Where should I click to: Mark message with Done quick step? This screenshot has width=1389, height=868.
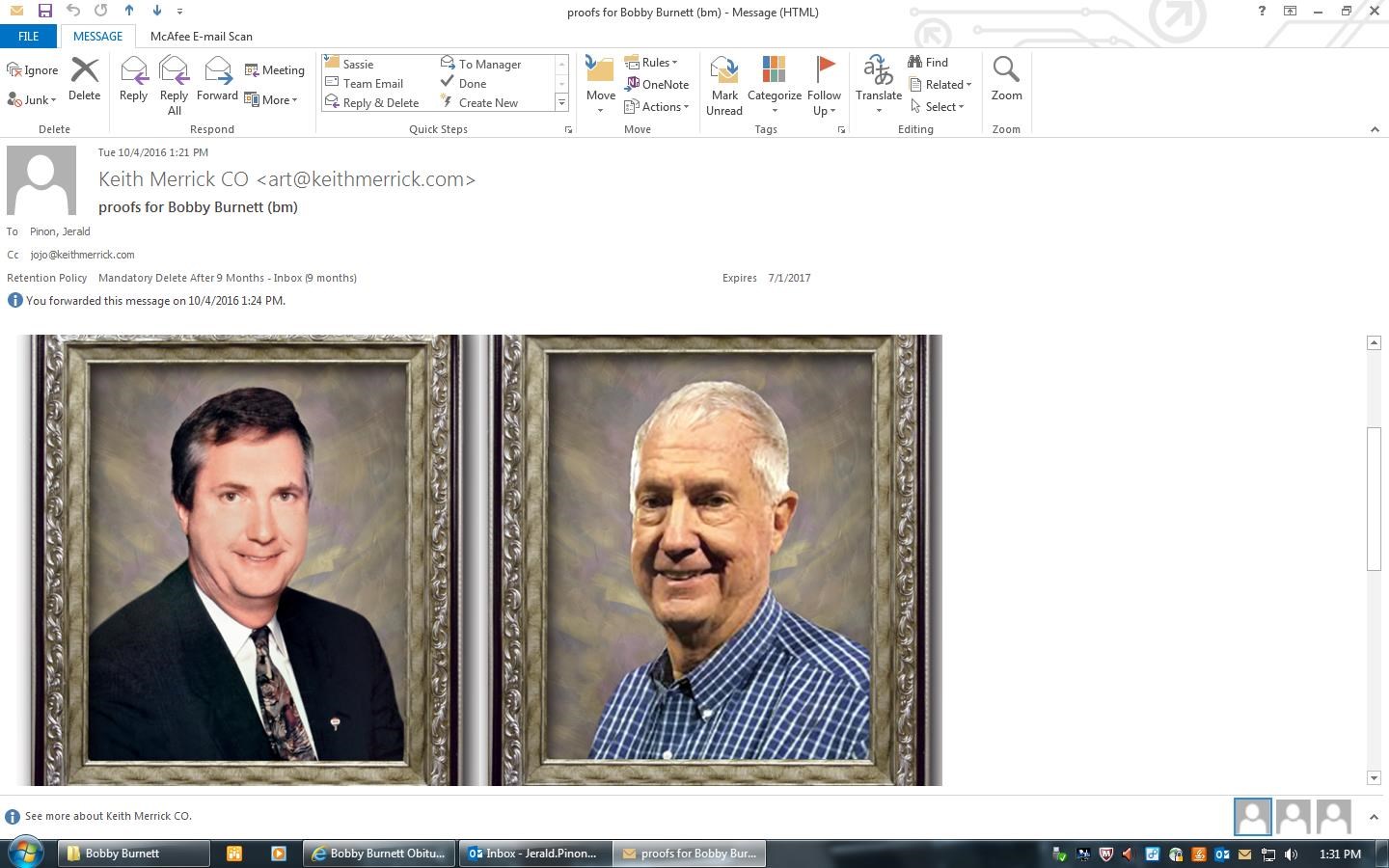coord(464,84)
